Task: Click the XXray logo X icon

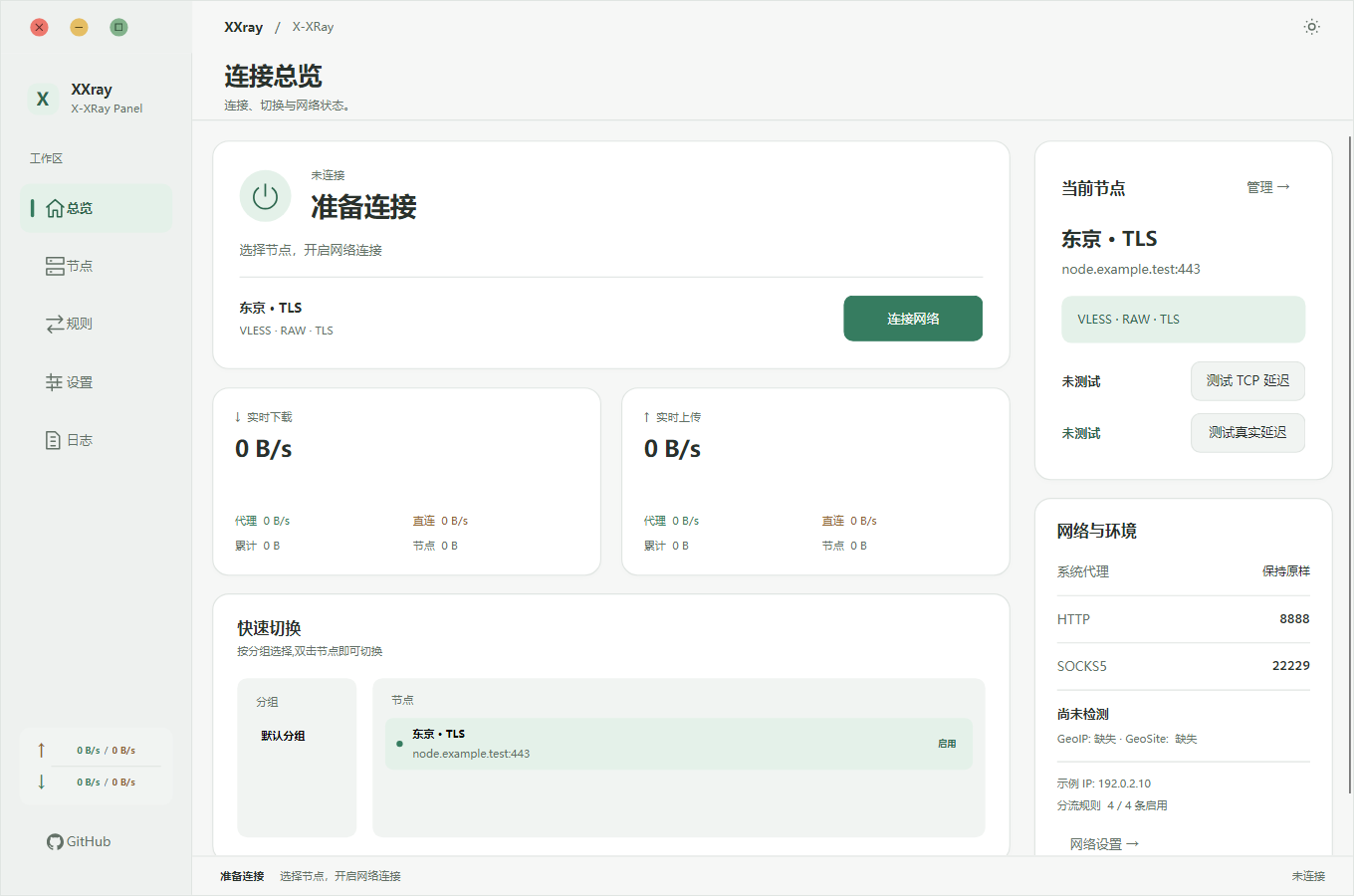Action: click(x=43, y=99)
